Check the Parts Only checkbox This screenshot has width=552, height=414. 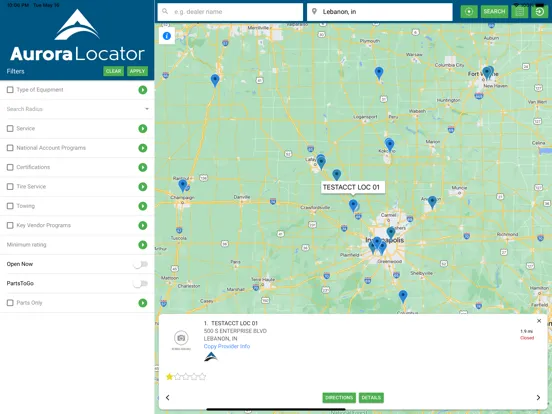[x=10, y=303]
